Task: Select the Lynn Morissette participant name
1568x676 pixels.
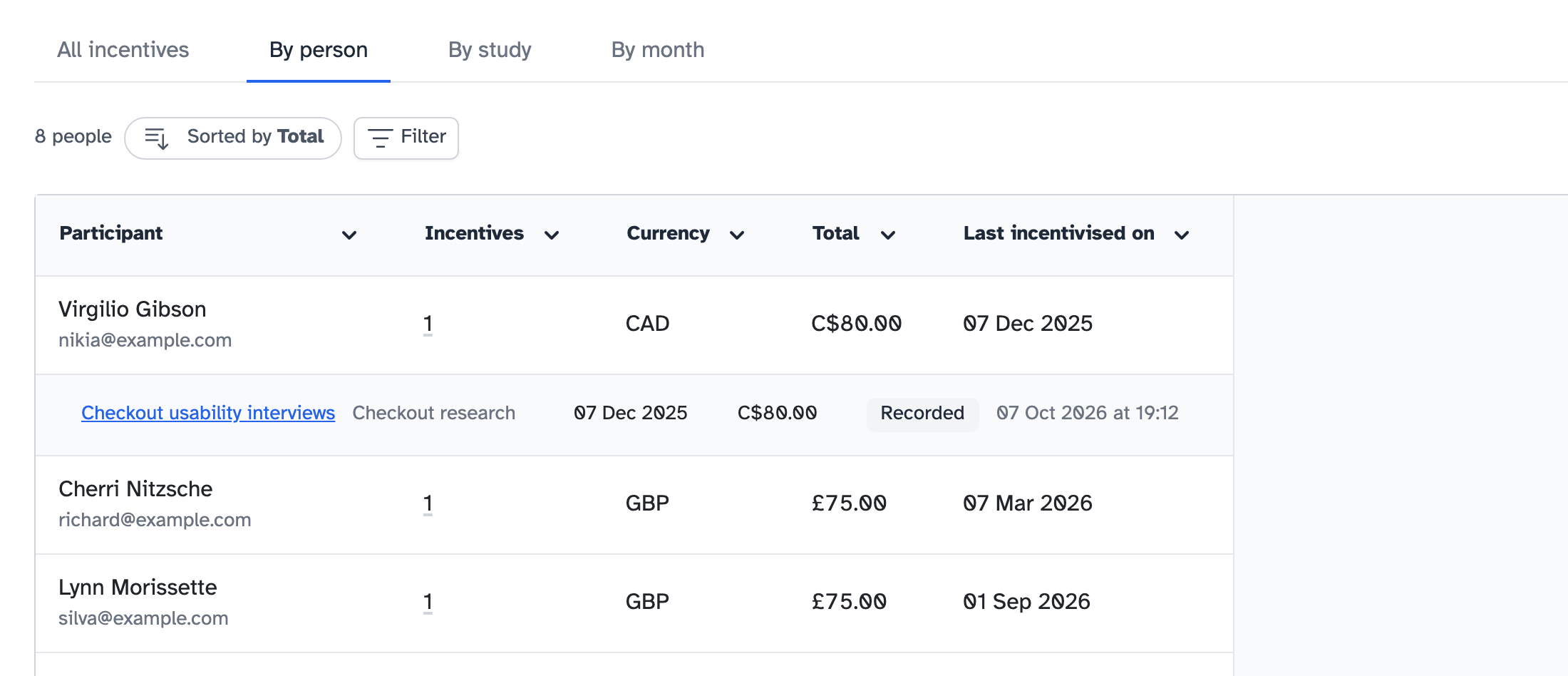Action: [x=138, y=587]
